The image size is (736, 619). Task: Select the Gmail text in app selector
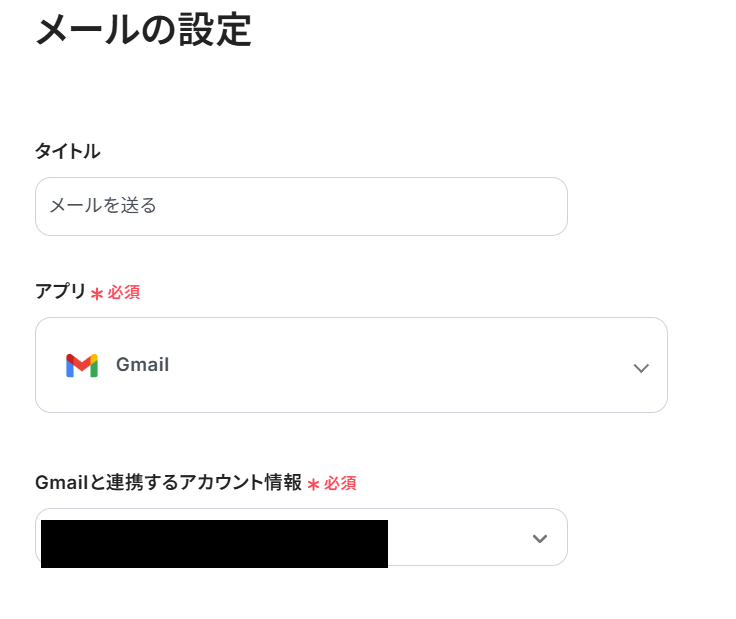(x=142, y=365)
